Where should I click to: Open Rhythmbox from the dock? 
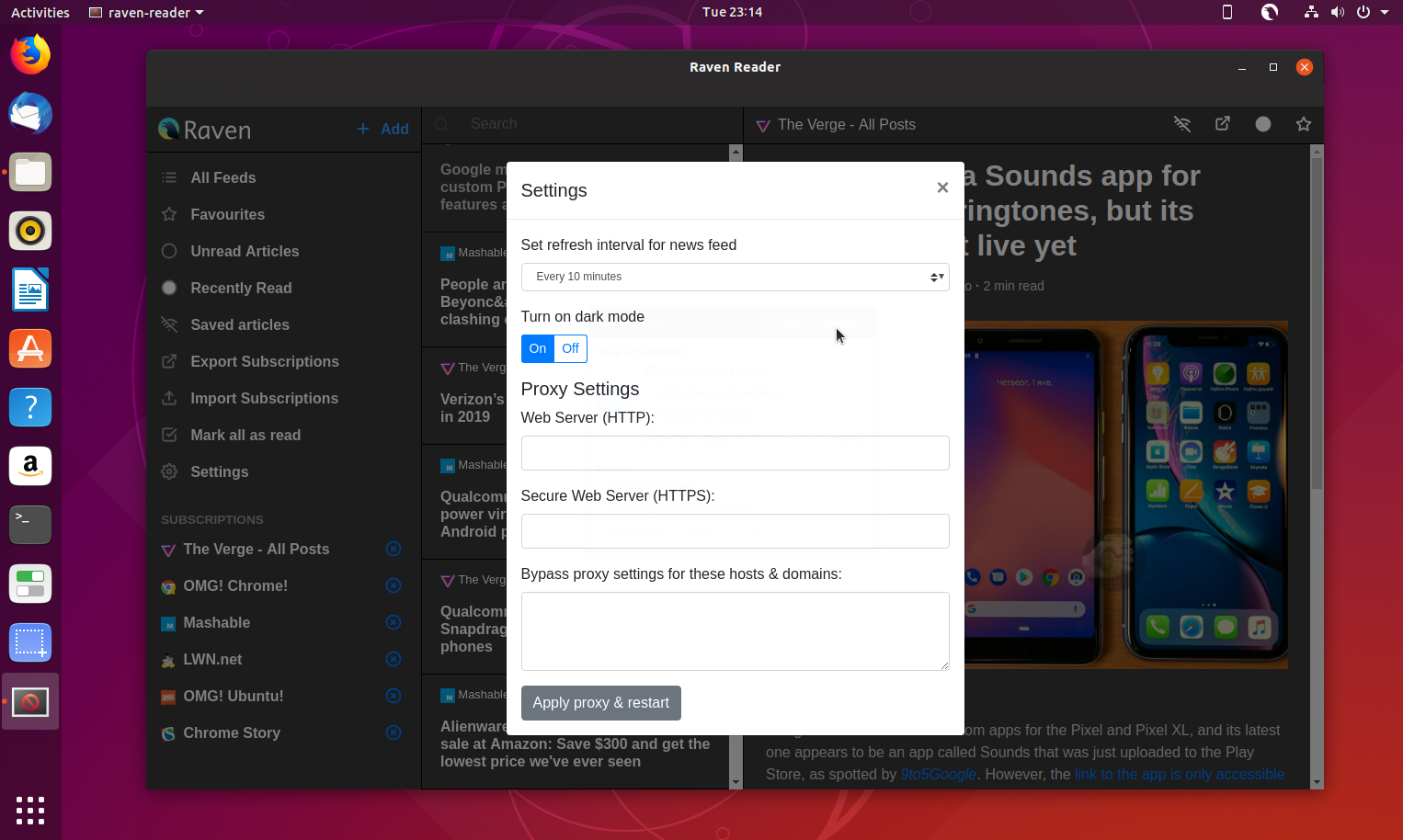[30, 231]
